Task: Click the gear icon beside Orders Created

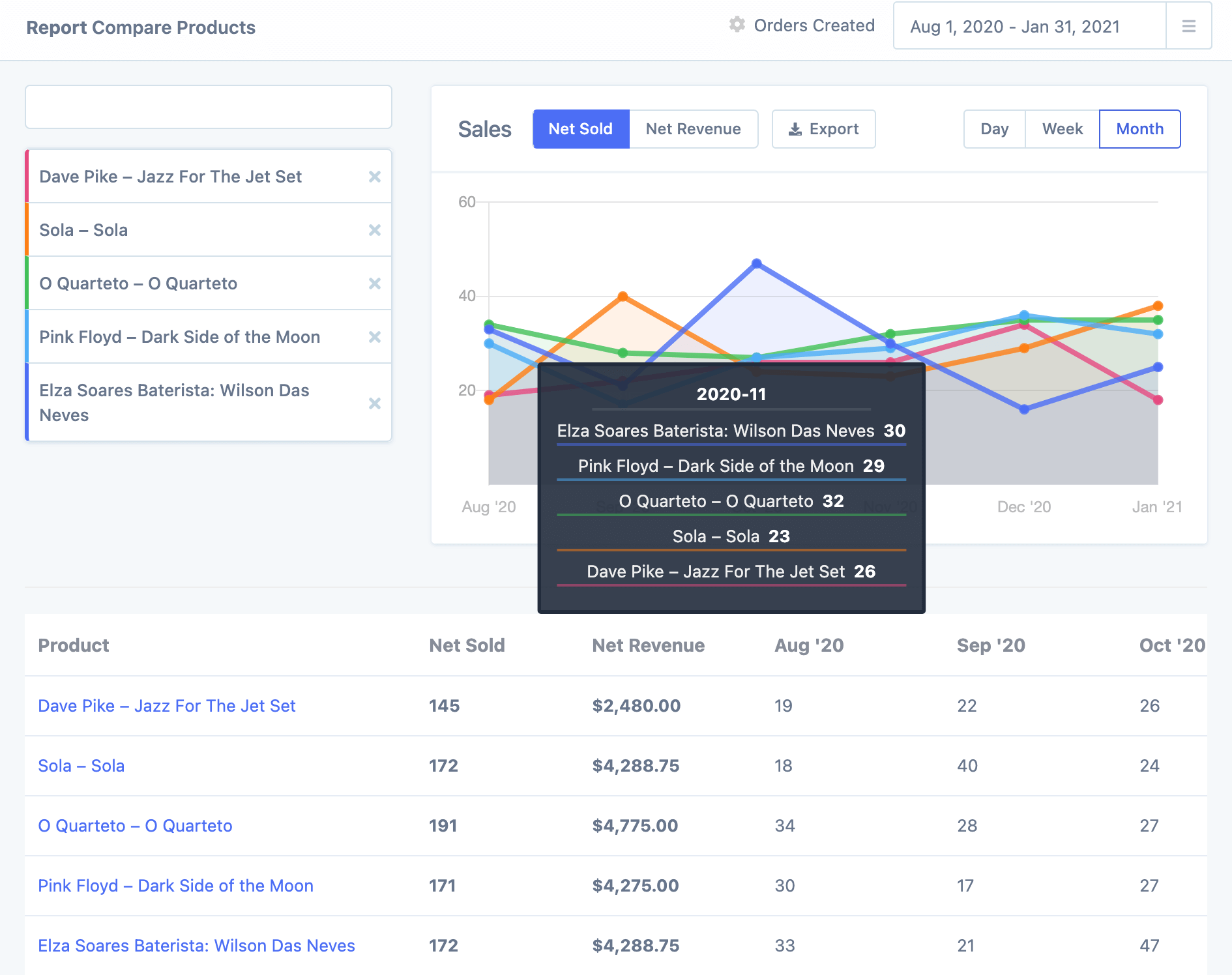Action: point(737,25)
